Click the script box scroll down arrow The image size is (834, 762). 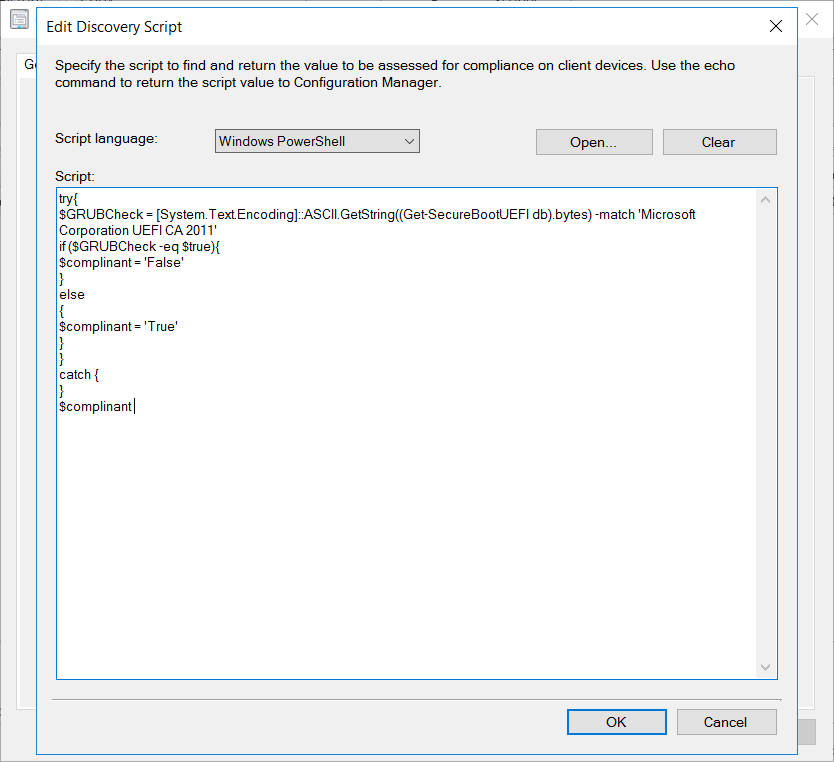point(766,667)
